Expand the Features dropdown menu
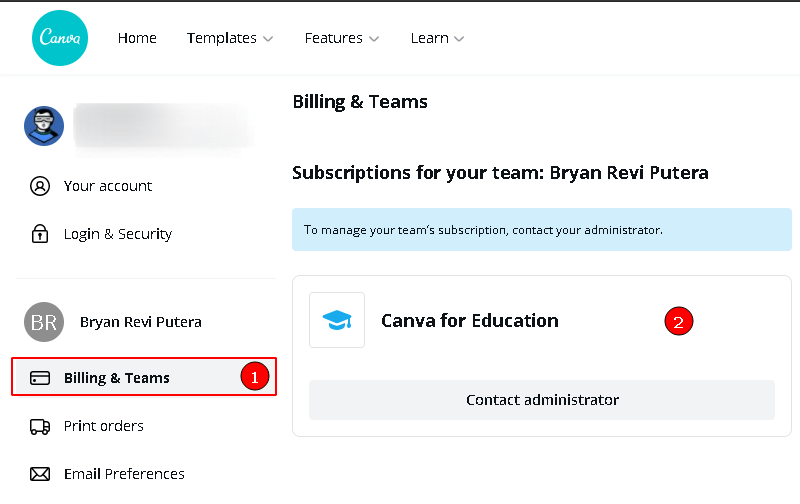 pos(341,38)
